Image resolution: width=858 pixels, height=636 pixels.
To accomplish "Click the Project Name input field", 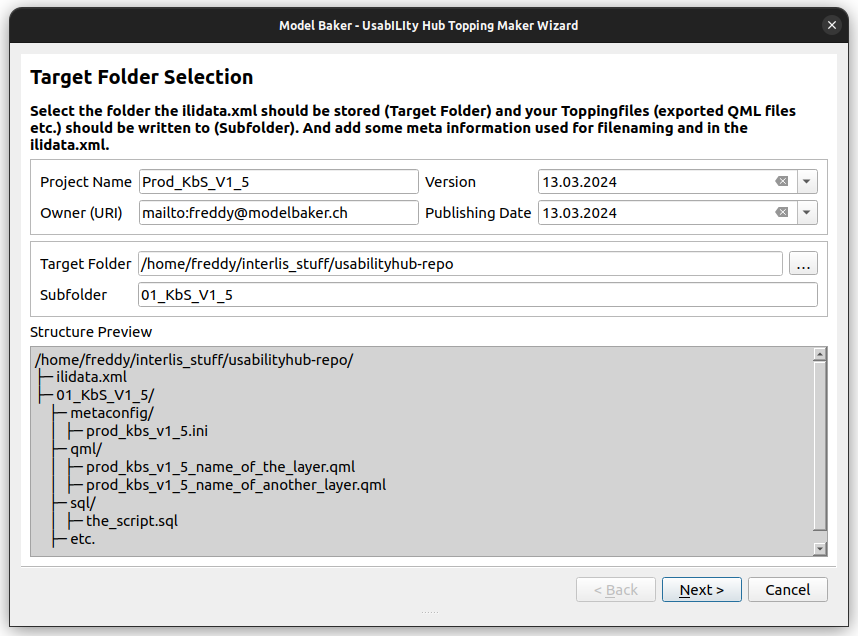I will 278,182.
